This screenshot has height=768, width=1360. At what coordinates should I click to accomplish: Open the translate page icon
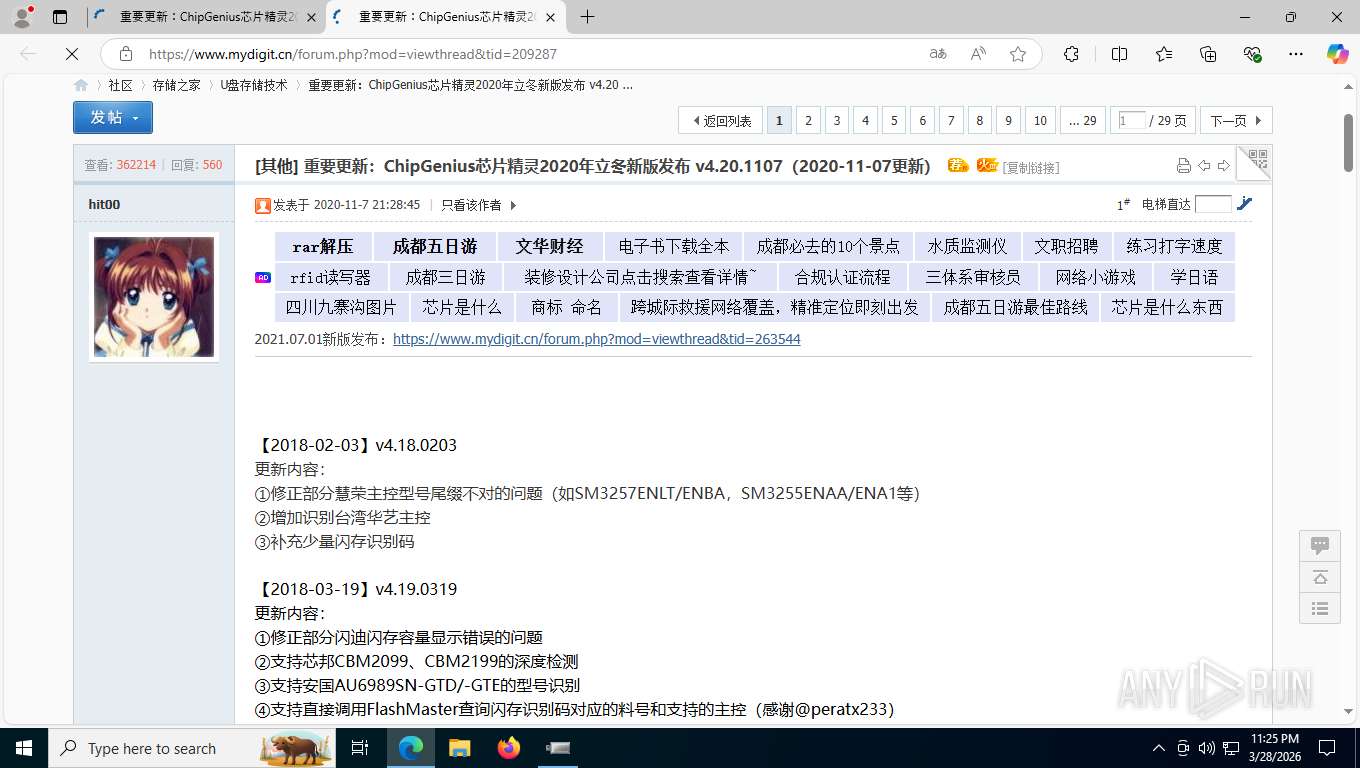pos(938,54)
